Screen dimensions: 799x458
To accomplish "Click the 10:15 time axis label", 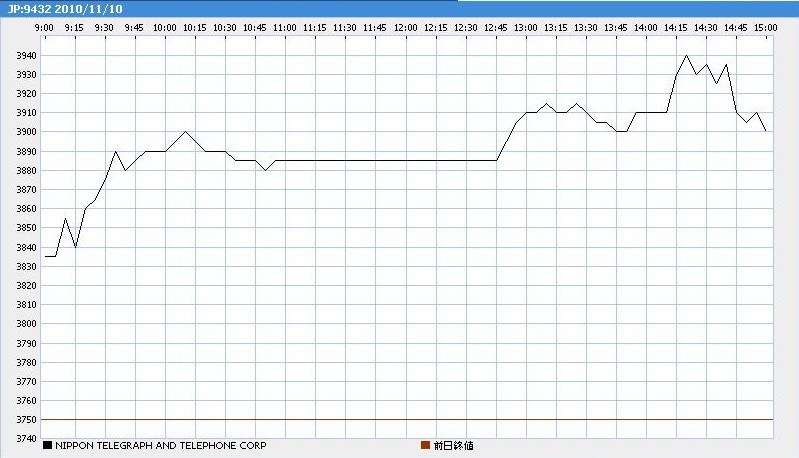I will click(194, 28).
